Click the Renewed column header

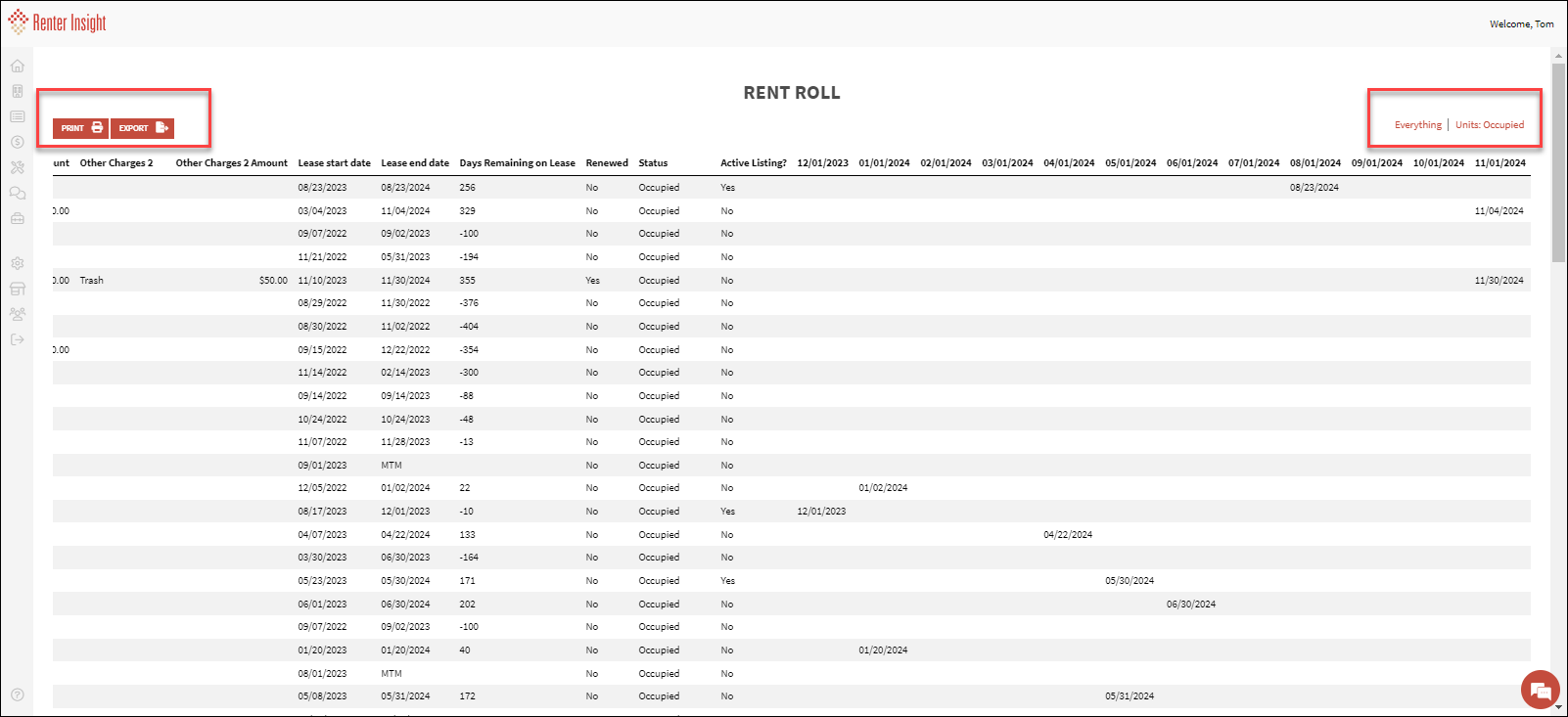pos(607,163)
